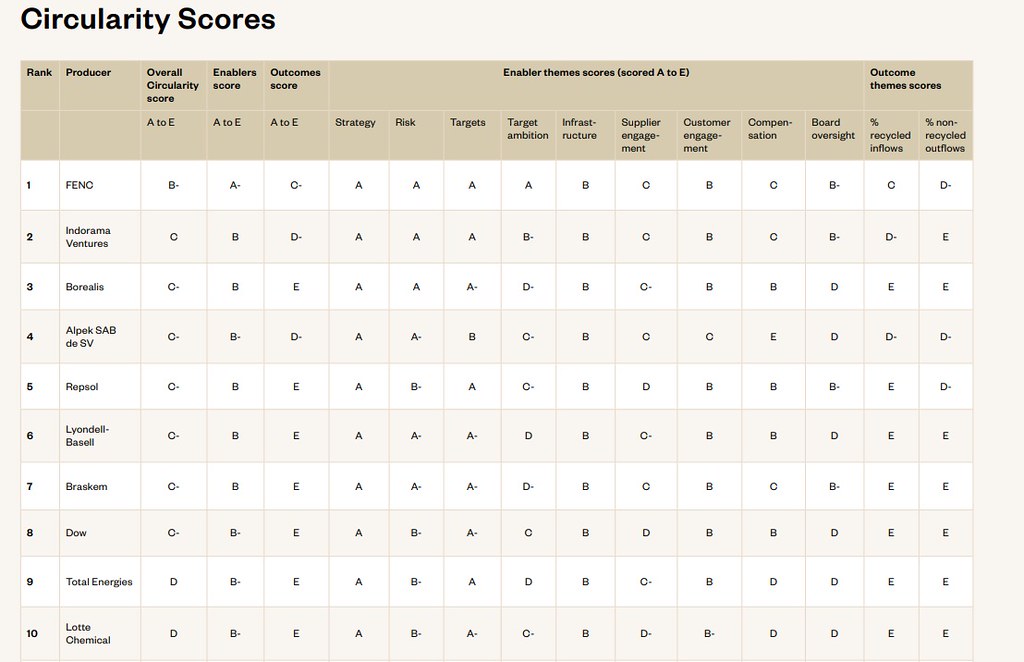Click Total Energies' overall score 'D'
1024x662 pixels.
[x=174, y=582]
